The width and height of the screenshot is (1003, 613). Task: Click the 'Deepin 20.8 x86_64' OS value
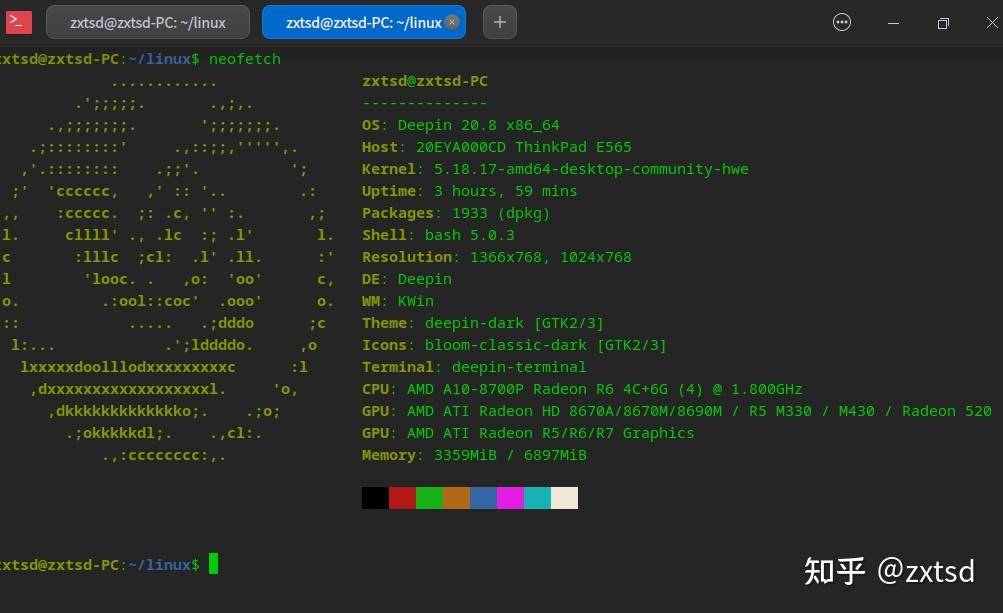pyautogui.click(x=478, y=125)
